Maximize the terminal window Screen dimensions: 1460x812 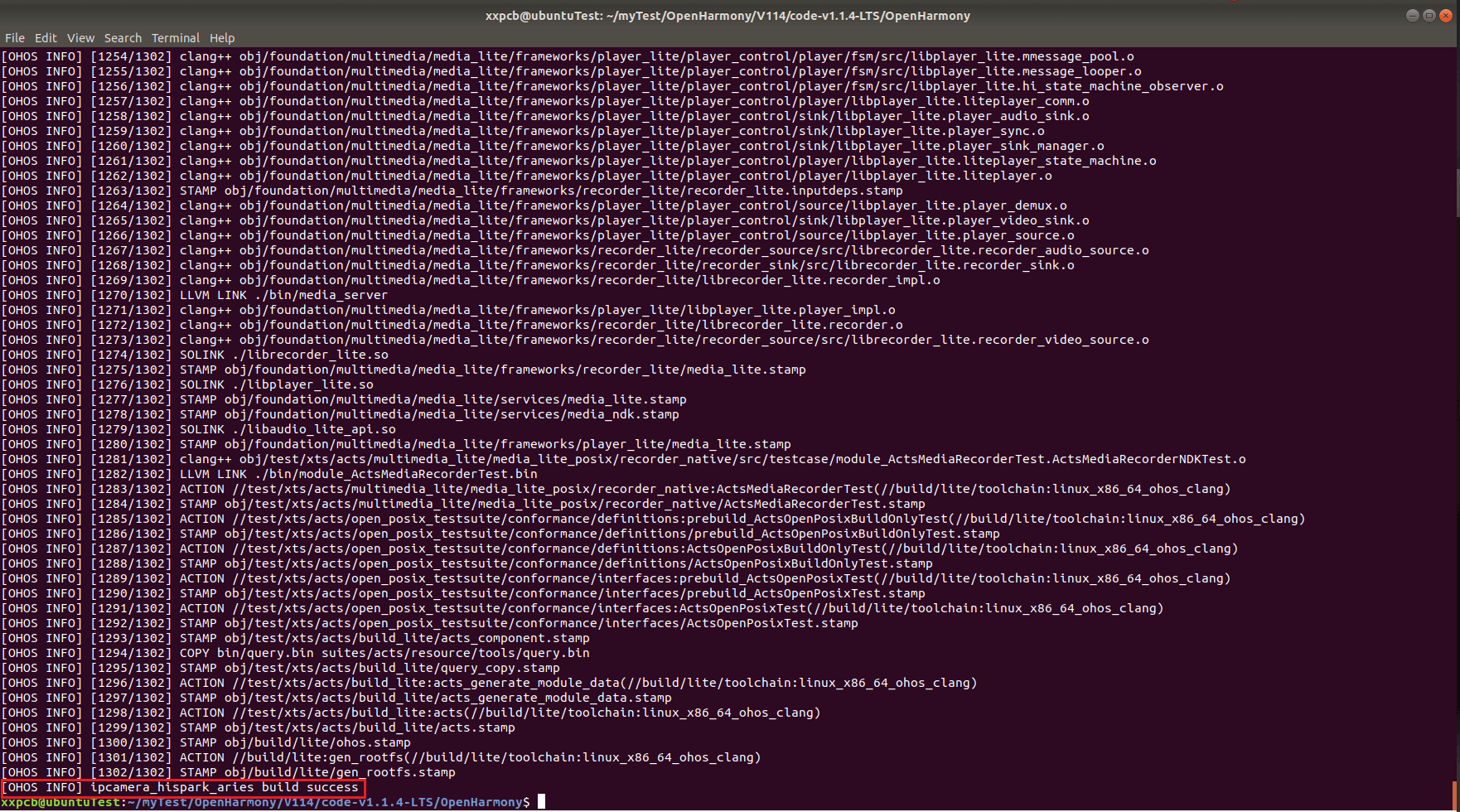(1429, 16)
